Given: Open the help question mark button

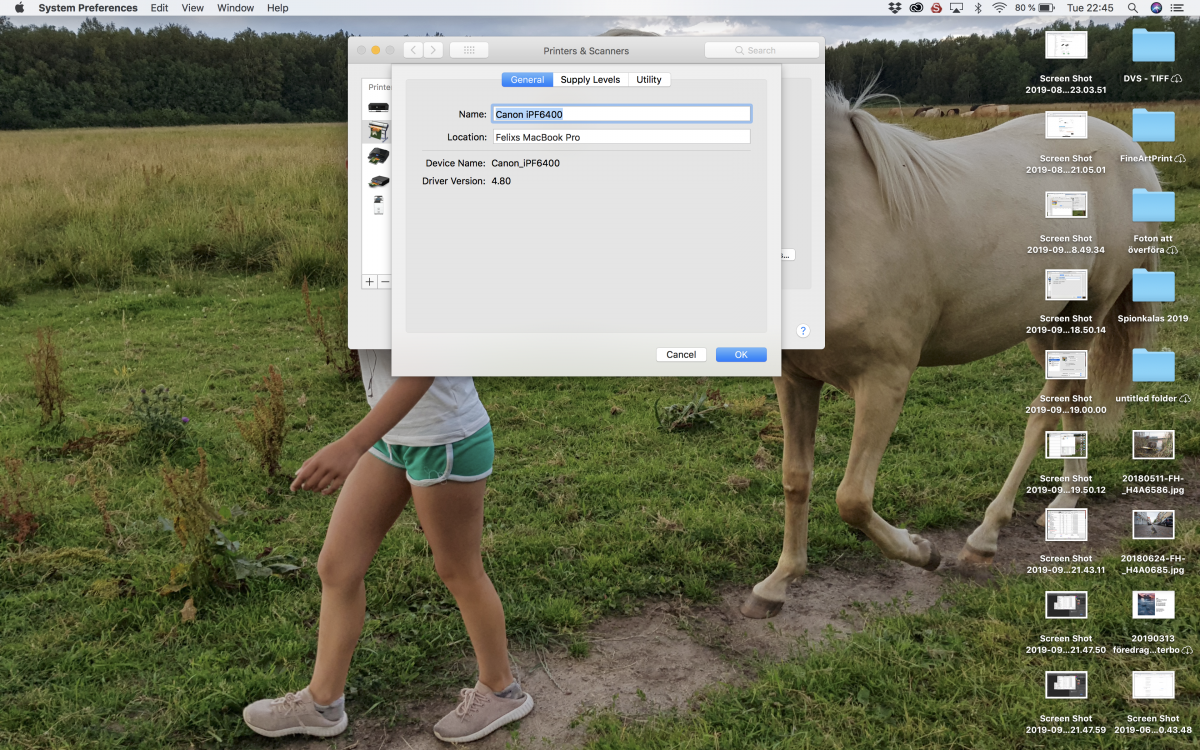Looking at the screenshot, I should [x=802, y=331].
